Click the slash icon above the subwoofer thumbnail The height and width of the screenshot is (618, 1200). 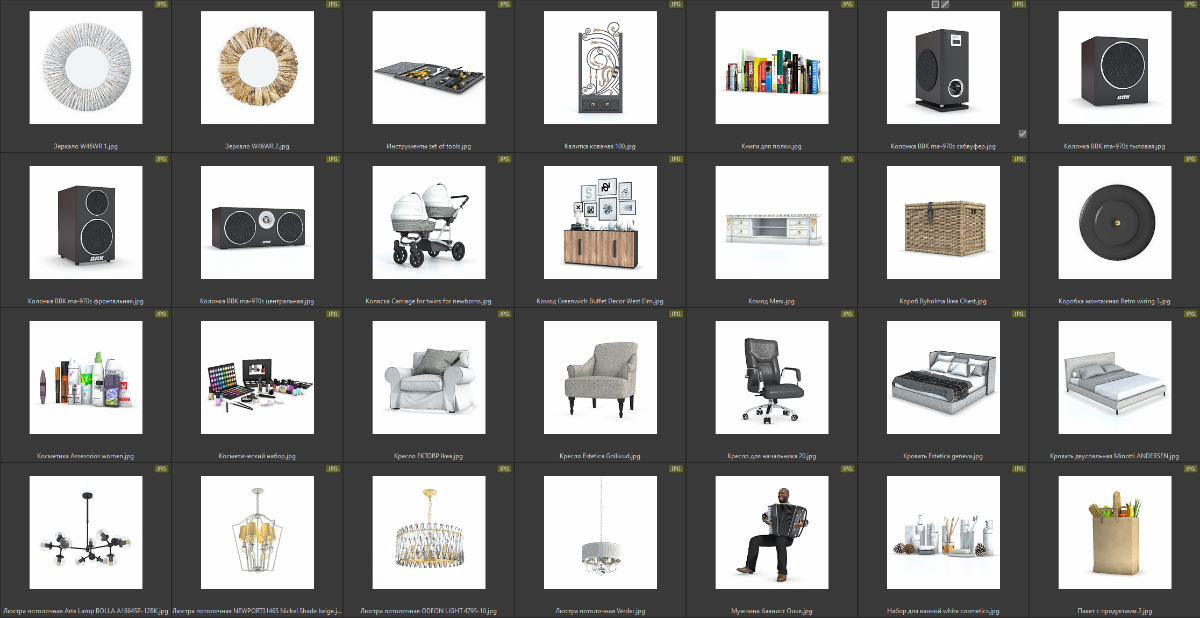[946, 4]
